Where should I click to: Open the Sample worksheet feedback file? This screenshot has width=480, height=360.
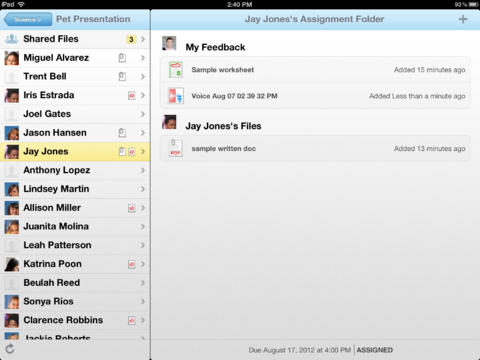[x=316, y=70]
